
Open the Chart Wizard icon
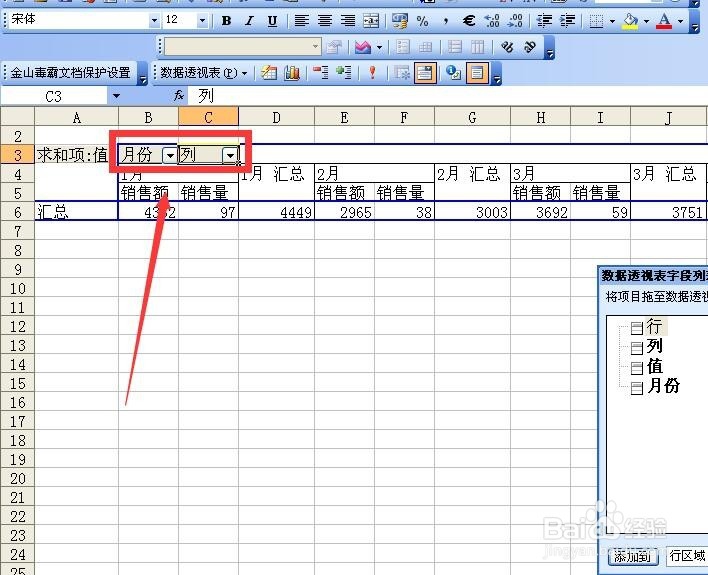292,73
